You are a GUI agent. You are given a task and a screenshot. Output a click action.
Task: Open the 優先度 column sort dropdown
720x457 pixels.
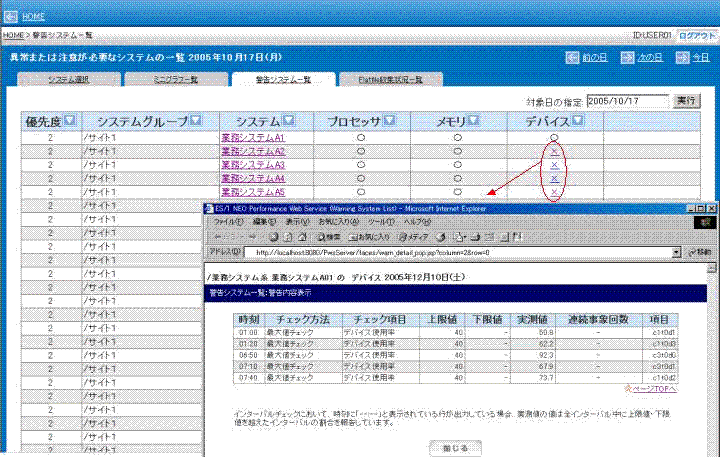click(x=69, y=121)
